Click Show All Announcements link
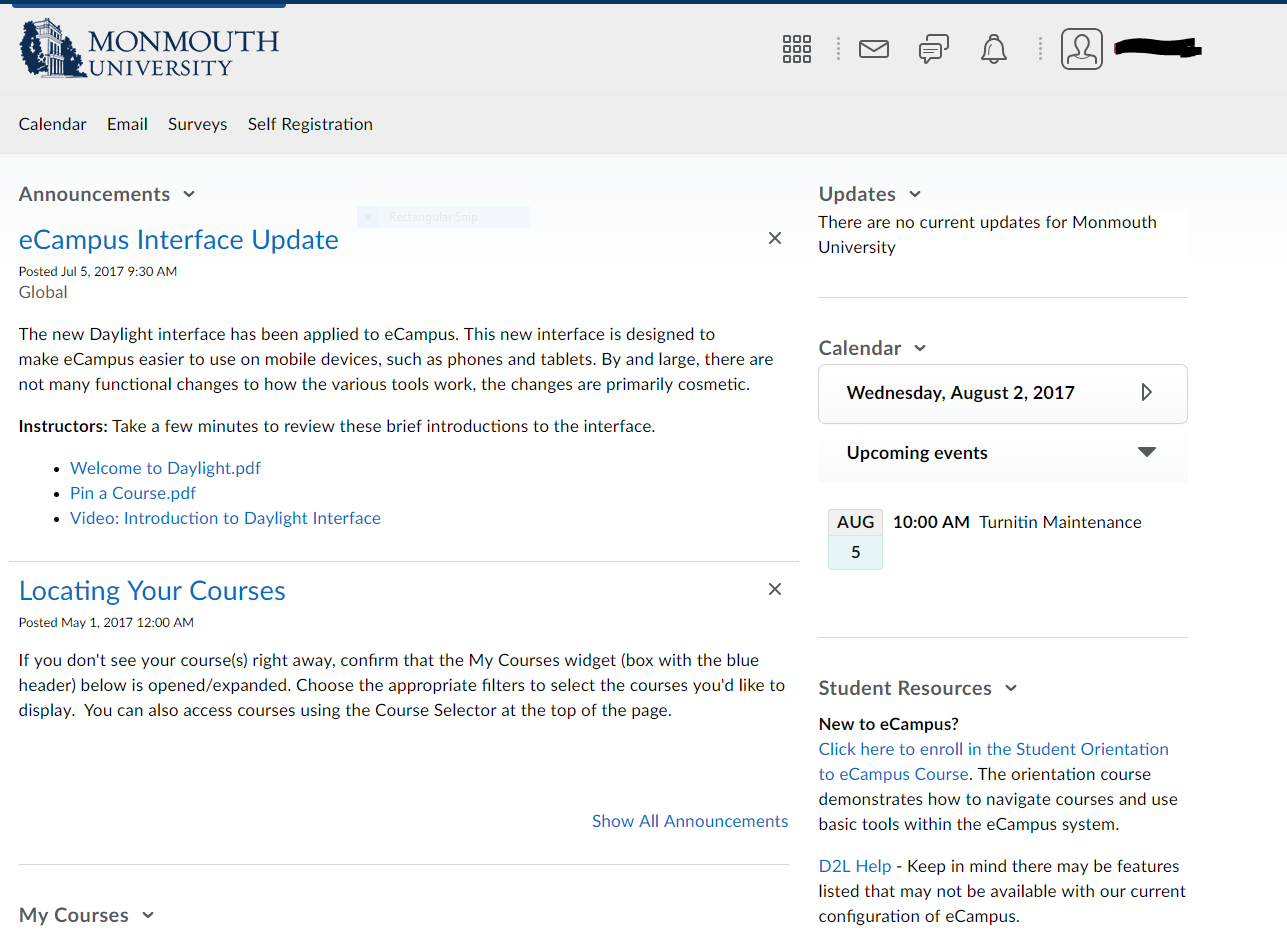The height and width of the screenshot is (933, 1287). click(690, 821)
